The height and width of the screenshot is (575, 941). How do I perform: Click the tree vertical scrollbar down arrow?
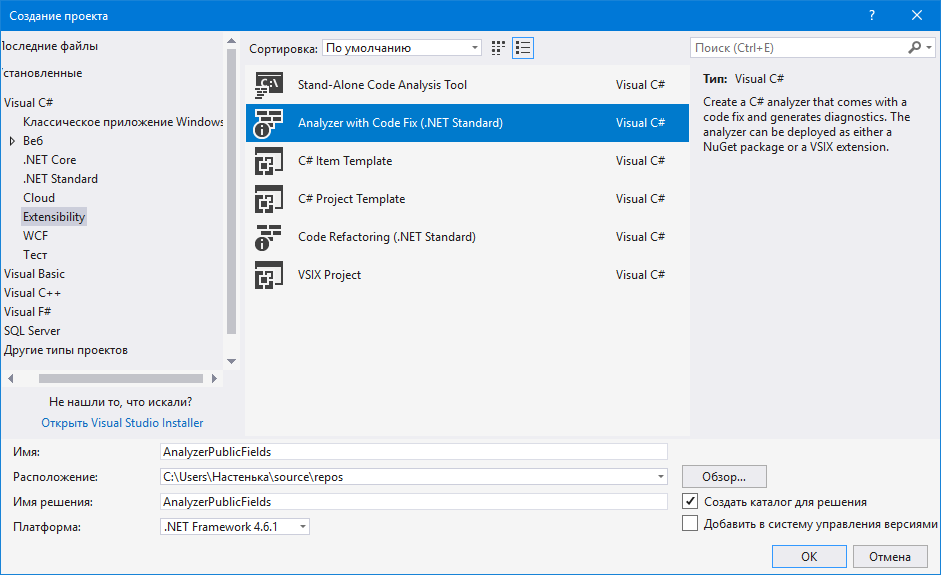232,361
